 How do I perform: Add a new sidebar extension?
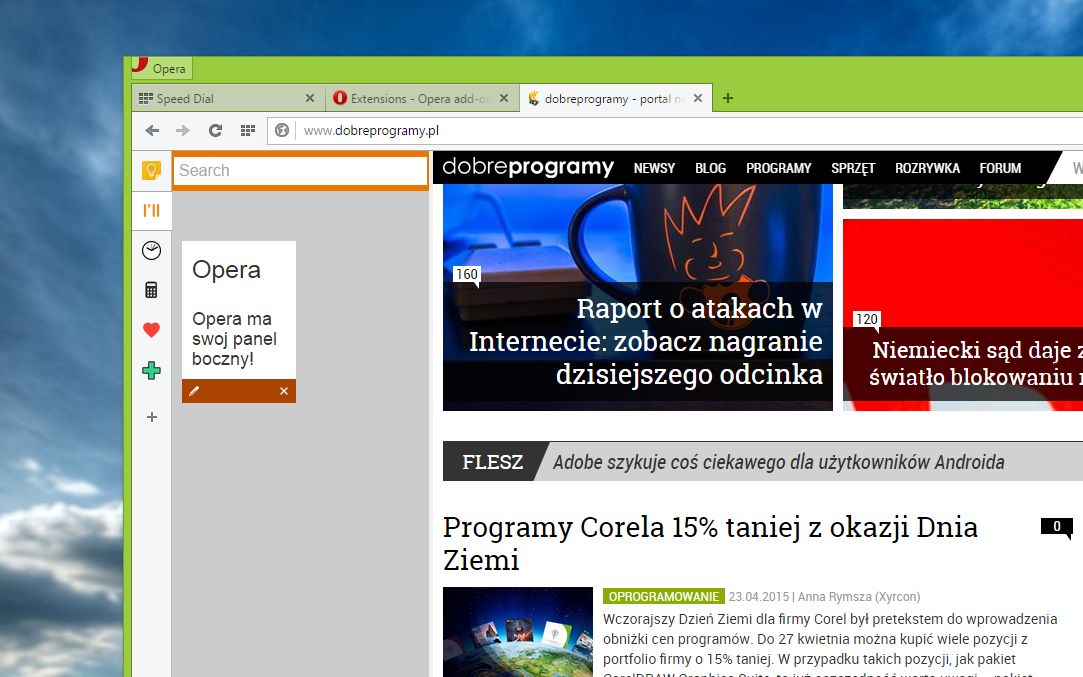point(152,417)
